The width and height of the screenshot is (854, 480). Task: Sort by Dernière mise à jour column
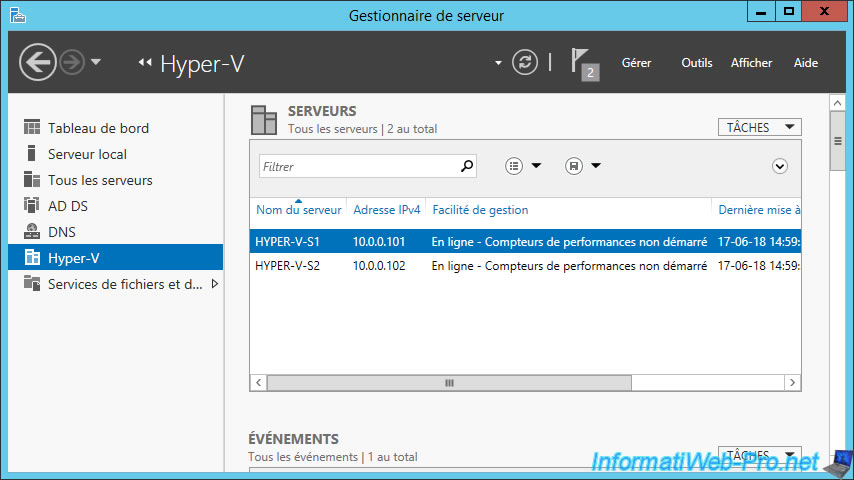click(757, 210)
